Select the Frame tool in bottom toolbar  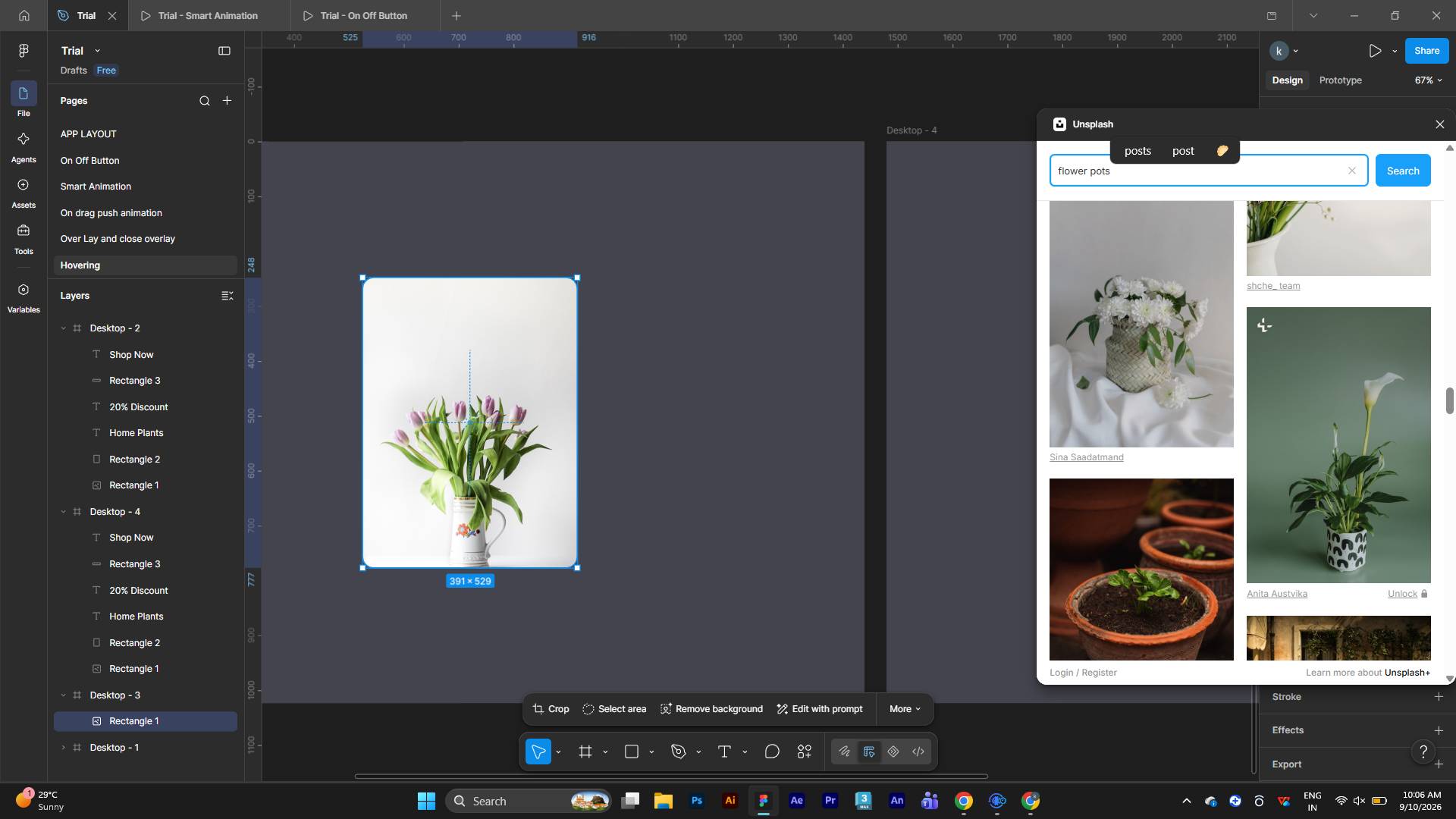coord(585,752)
